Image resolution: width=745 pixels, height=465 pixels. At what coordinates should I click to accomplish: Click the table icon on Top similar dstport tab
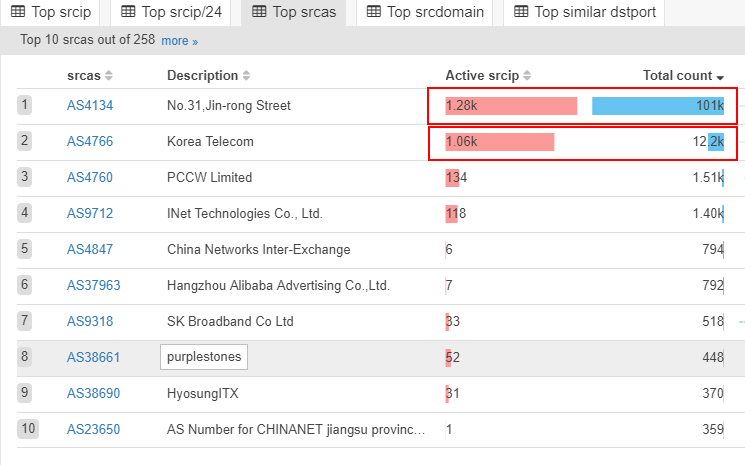click(521, 12)
